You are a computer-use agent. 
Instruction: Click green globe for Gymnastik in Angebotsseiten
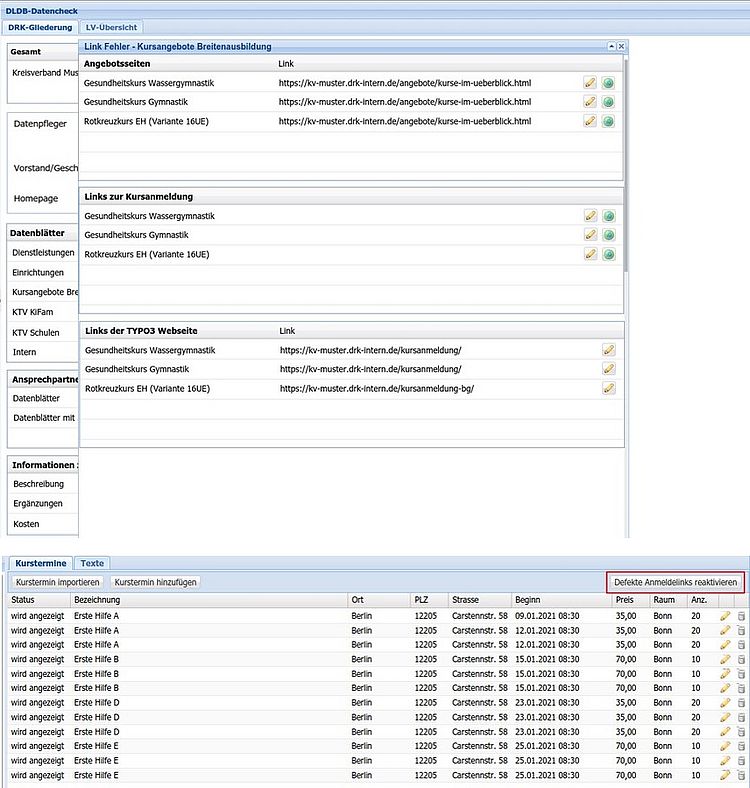(608, 102)
